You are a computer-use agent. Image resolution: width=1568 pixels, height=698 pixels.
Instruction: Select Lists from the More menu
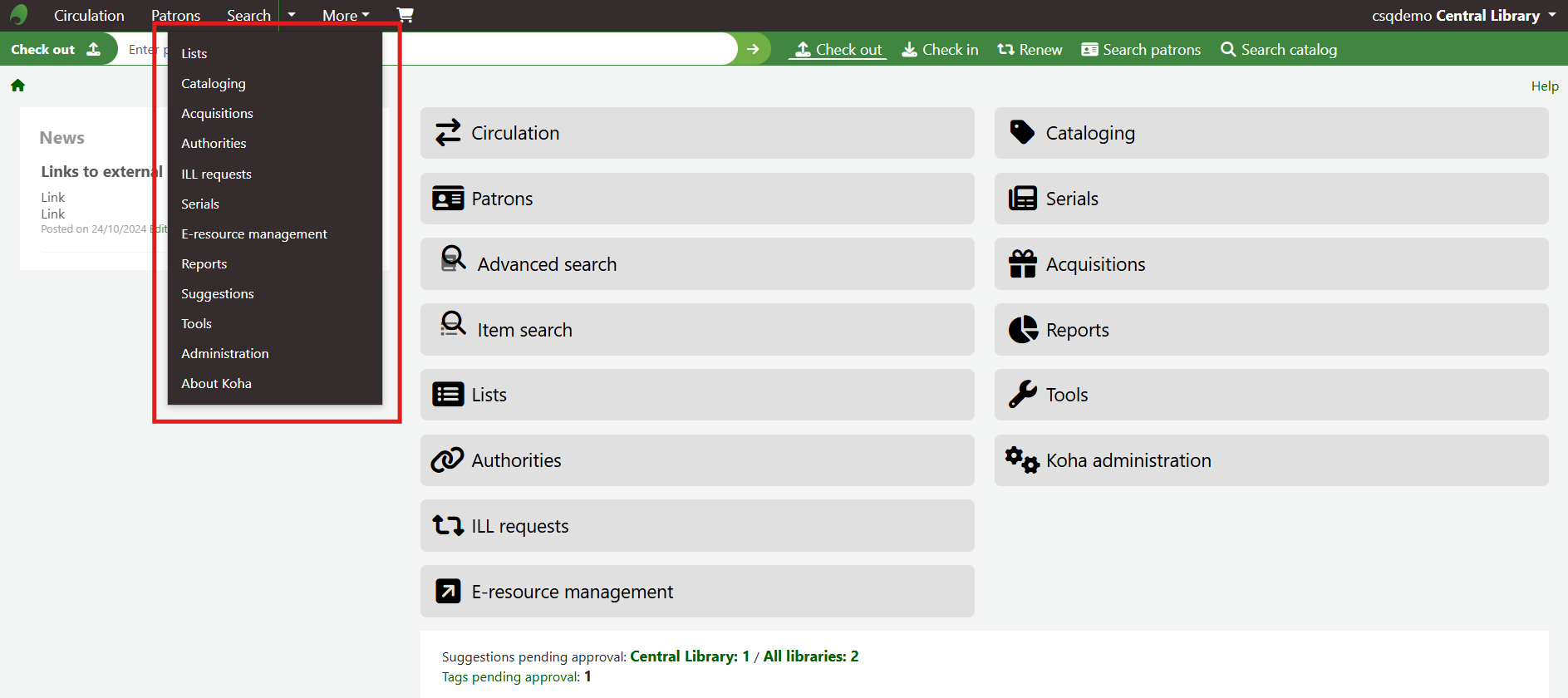[275, 53]
